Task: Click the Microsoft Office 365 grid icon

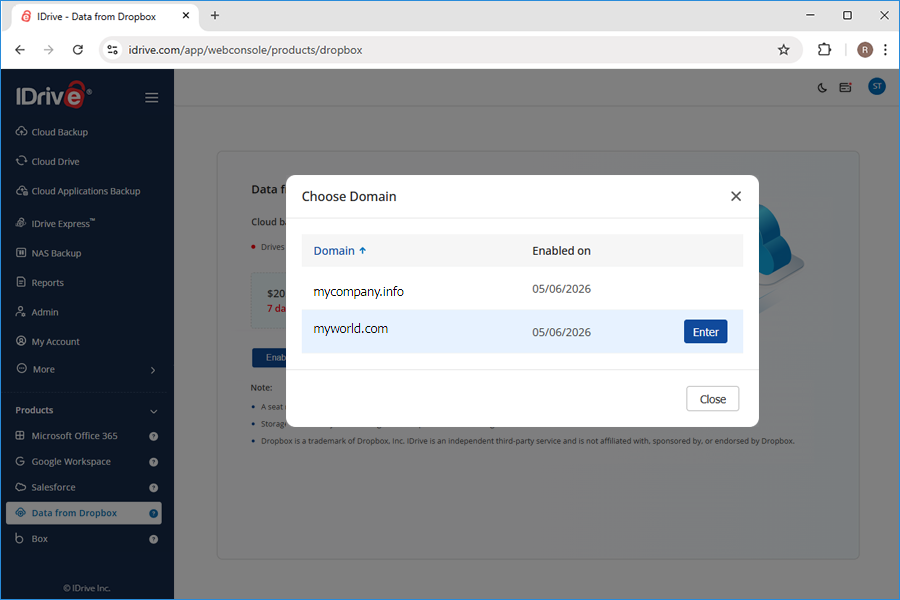Action: coord(20,435)
